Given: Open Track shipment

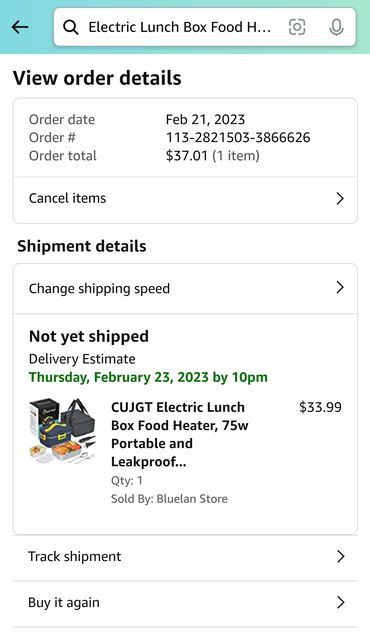Looking at the screenshot, I should 185,557.
